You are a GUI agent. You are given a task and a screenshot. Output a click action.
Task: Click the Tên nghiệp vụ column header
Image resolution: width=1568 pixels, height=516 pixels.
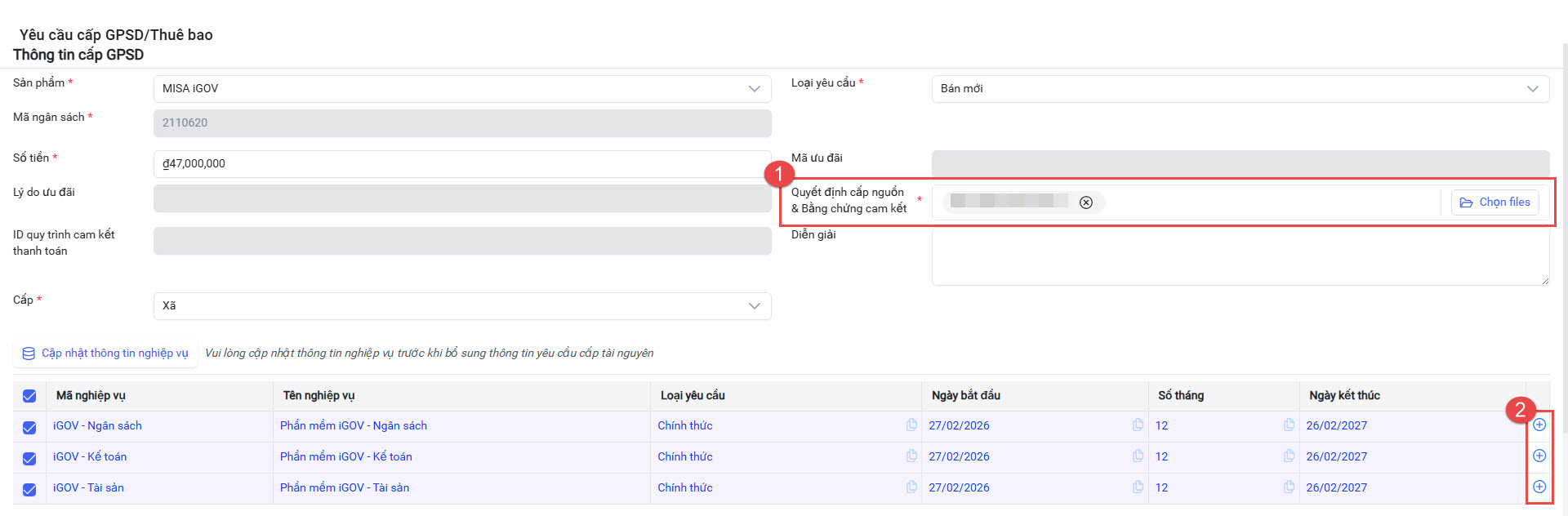[x=318, y=396]
